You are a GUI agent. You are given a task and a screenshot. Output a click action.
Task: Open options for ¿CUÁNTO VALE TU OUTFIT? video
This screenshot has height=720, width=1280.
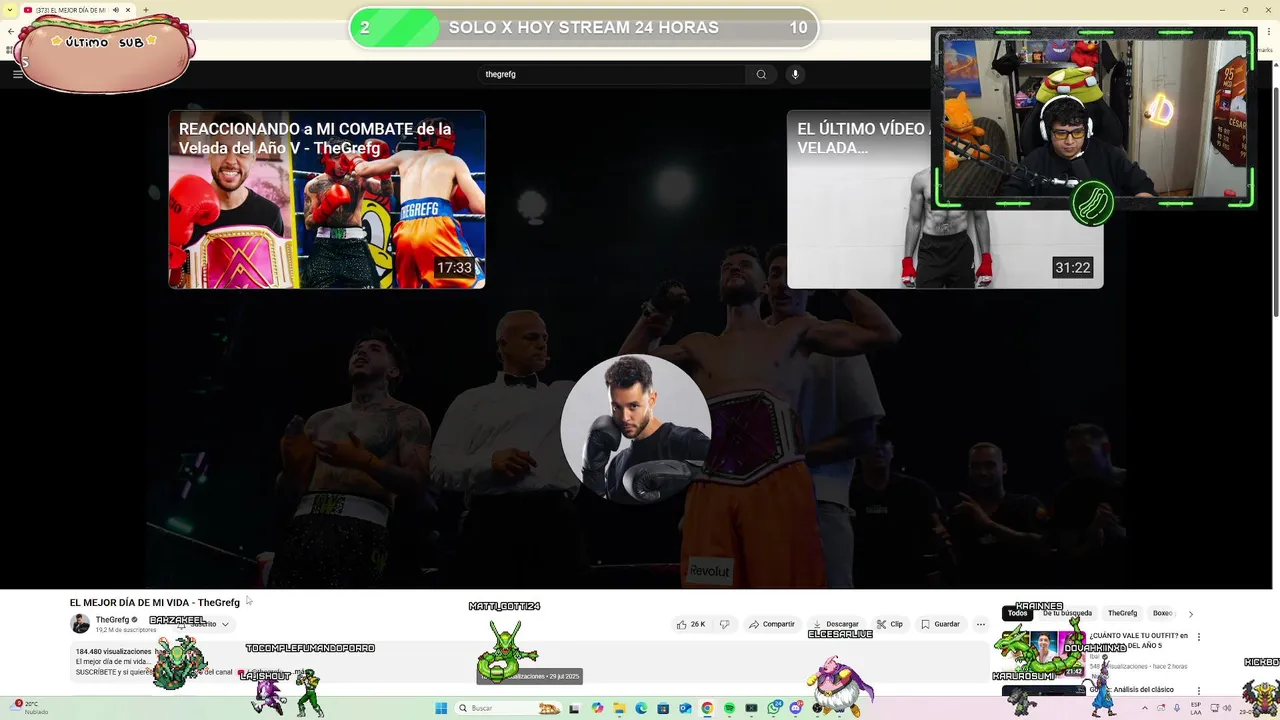pyautogui.click(x=1199, y=636)
